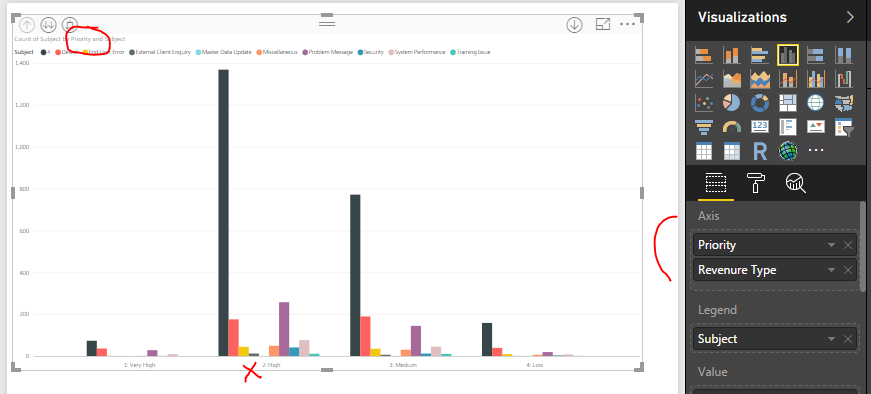Switch visual to Gauge
Screen dimensions: 871x394
point(732,127)
